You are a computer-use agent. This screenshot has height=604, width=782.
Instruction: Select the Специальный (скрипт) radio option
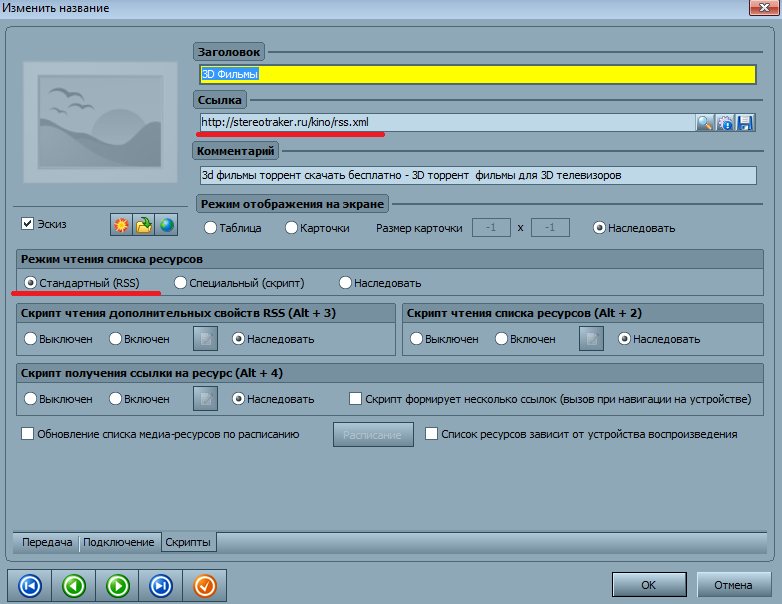tap(181, 283)
